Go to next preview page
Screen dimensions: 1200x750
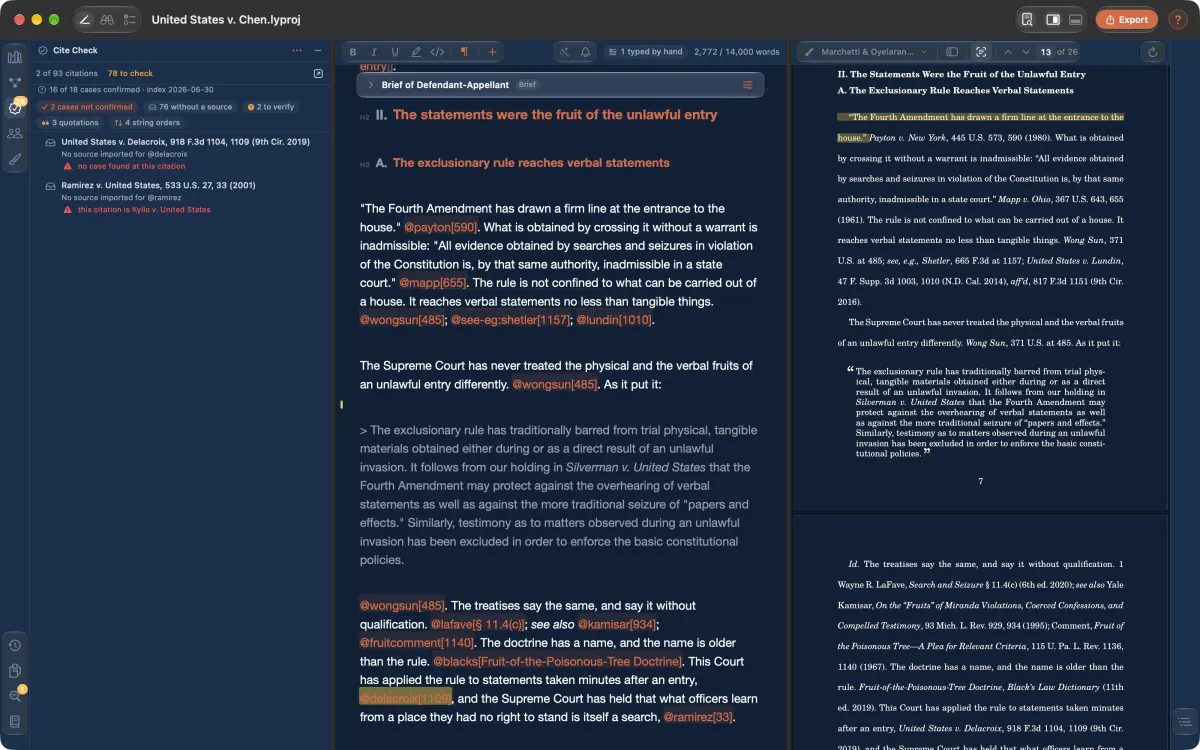(x=1026, y=51)
